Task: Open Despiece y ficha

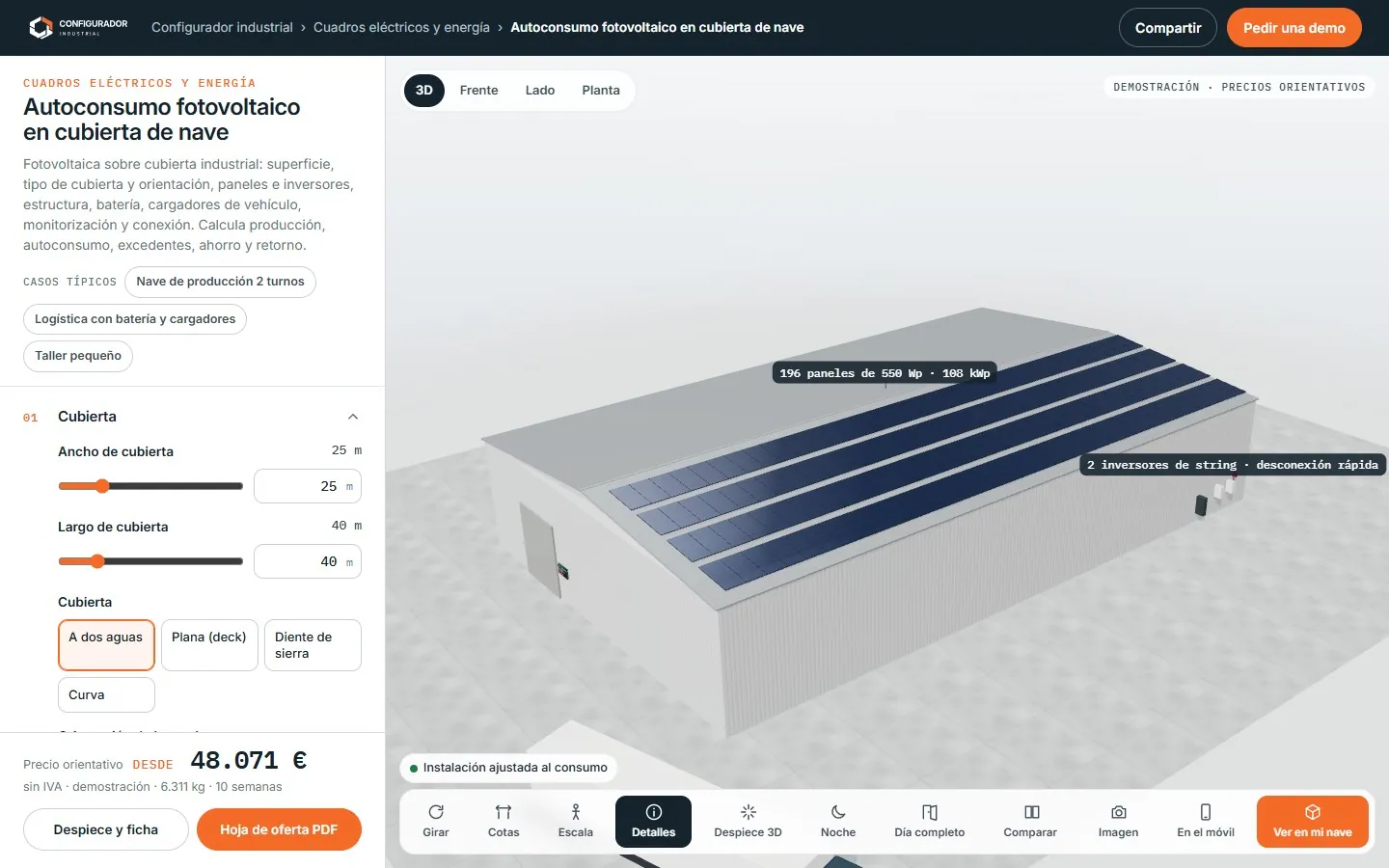Action: tap(106, 829)
